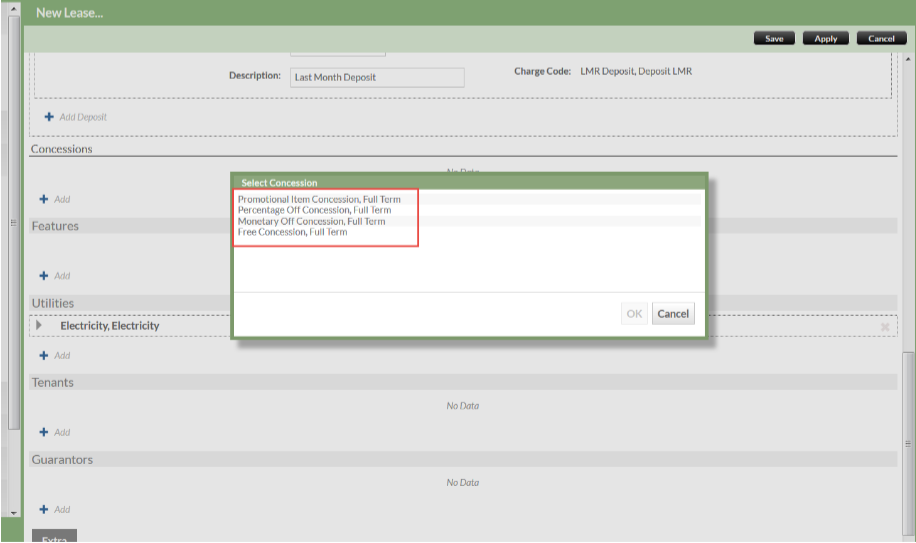This screenshot has height=543, width=916.
Task: Click the Apply button in the top bar
Action: 825,39
